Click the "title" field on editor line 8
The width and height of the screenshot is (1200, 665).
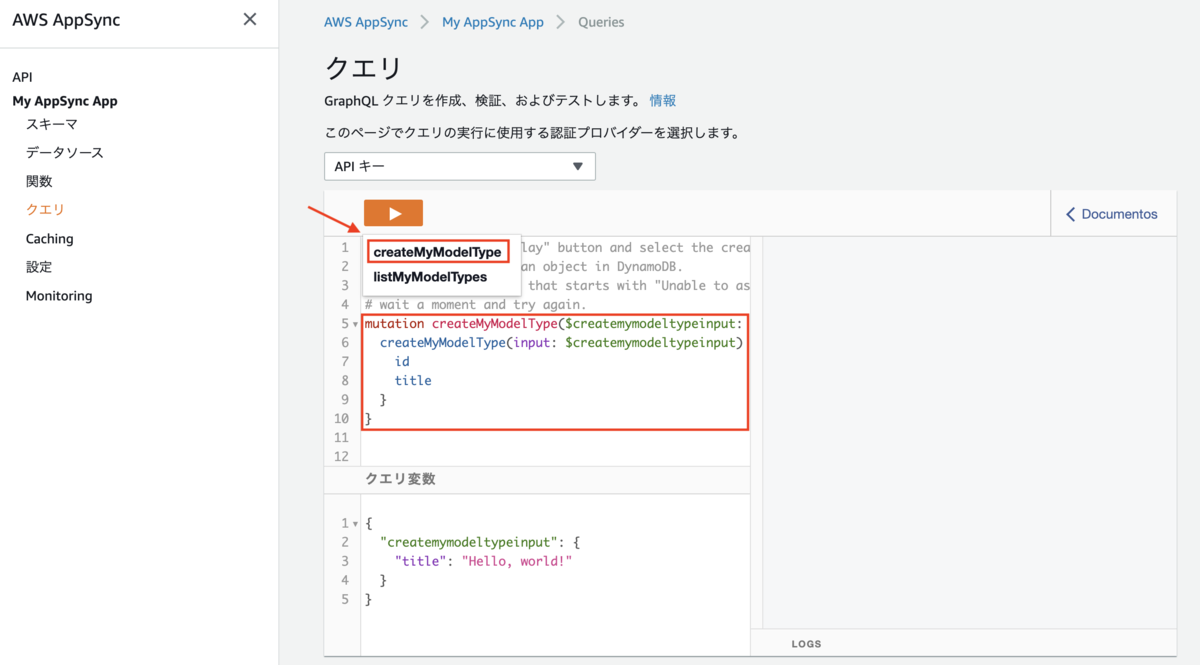pos(413,380)
